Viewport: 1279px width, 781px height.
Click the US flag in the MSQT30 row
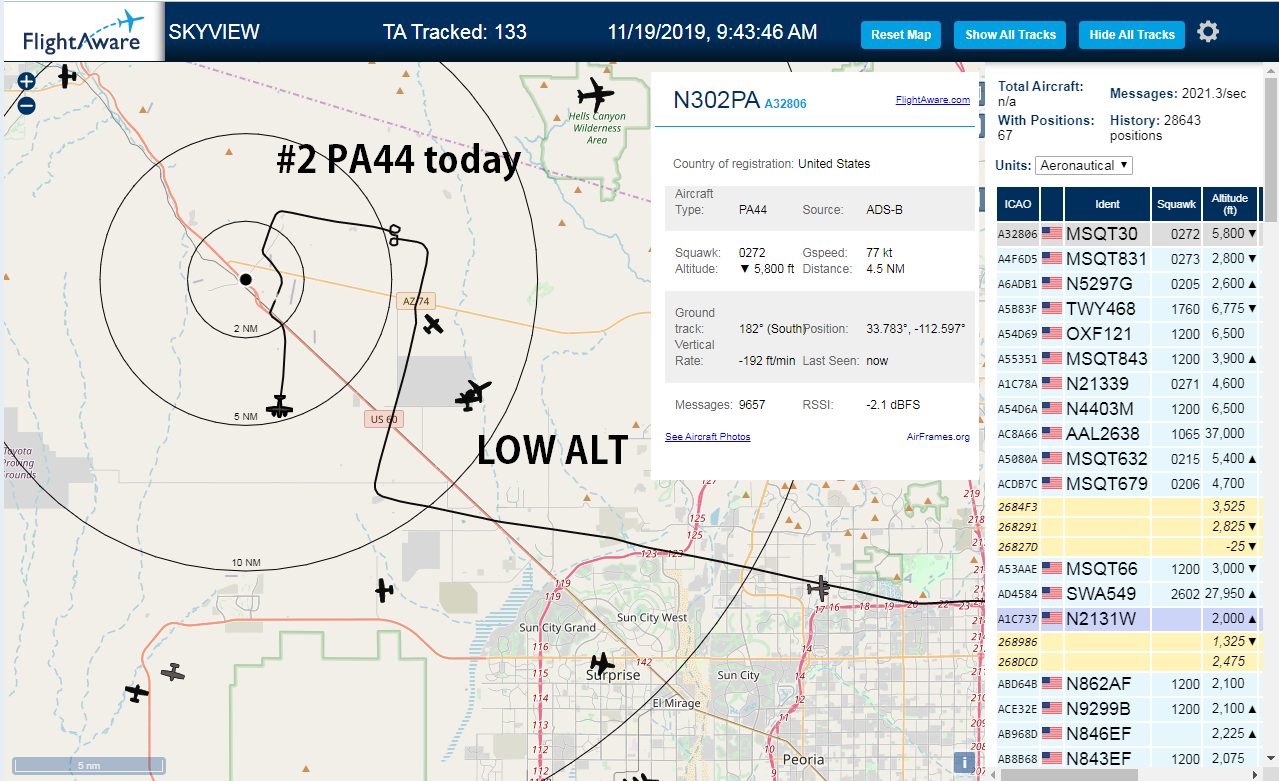[x=1052, y=234]
